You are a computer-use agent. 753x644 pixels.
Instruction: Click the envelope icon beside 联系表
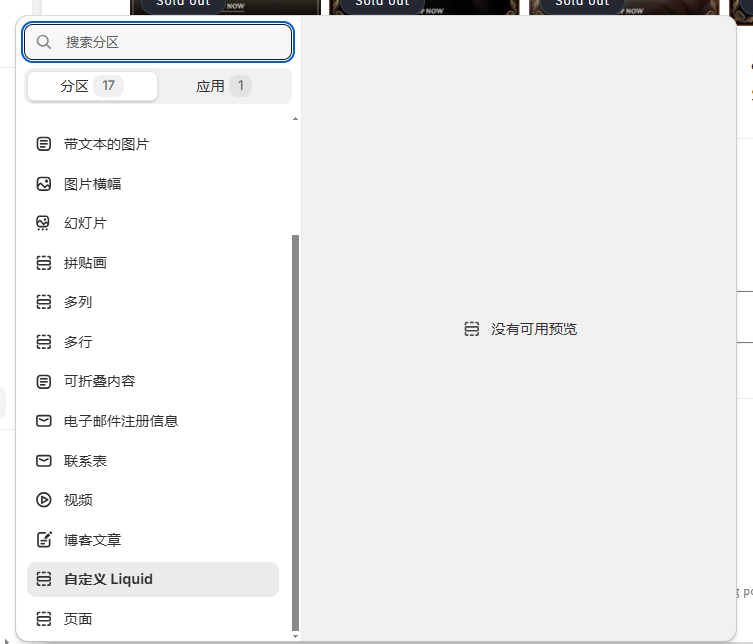44,461
